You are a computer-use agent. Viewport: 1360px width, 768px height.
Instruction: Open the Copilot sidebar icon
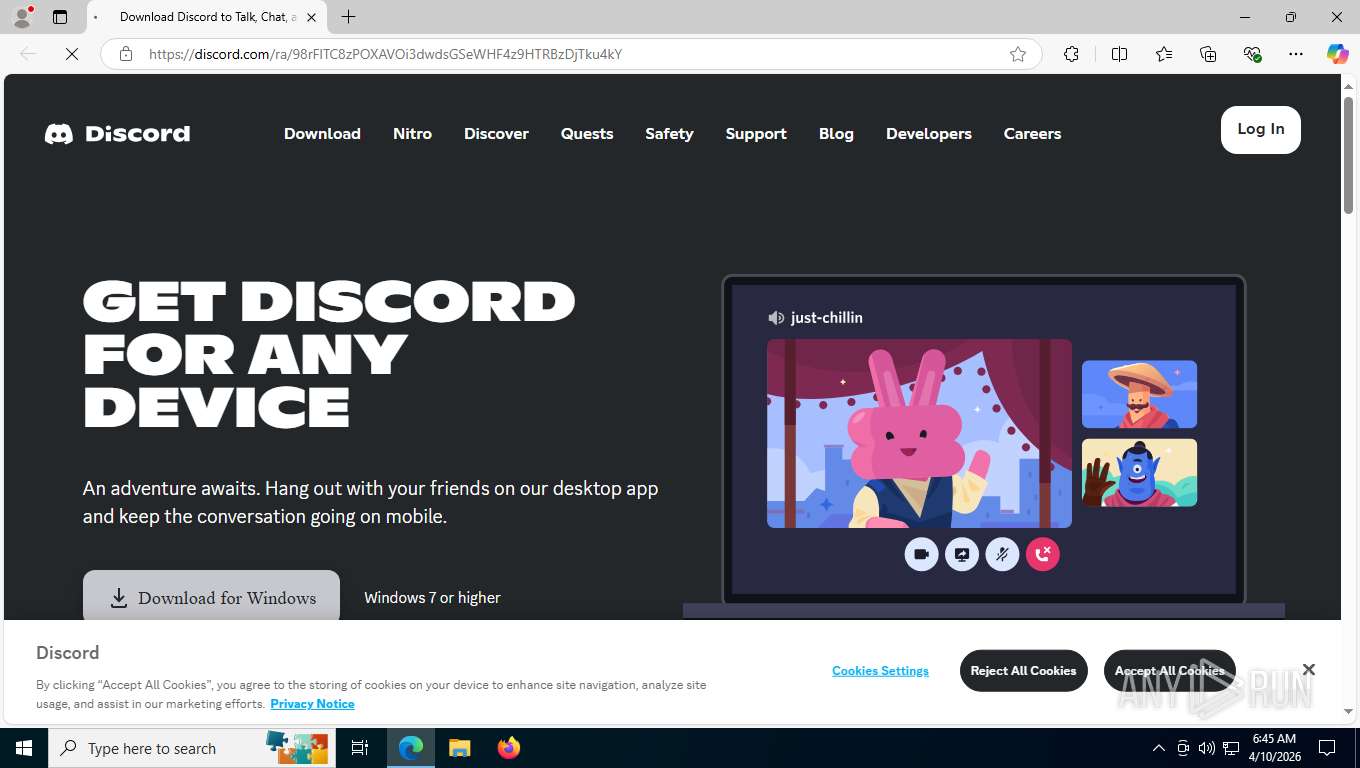(x=1337, y=54)
